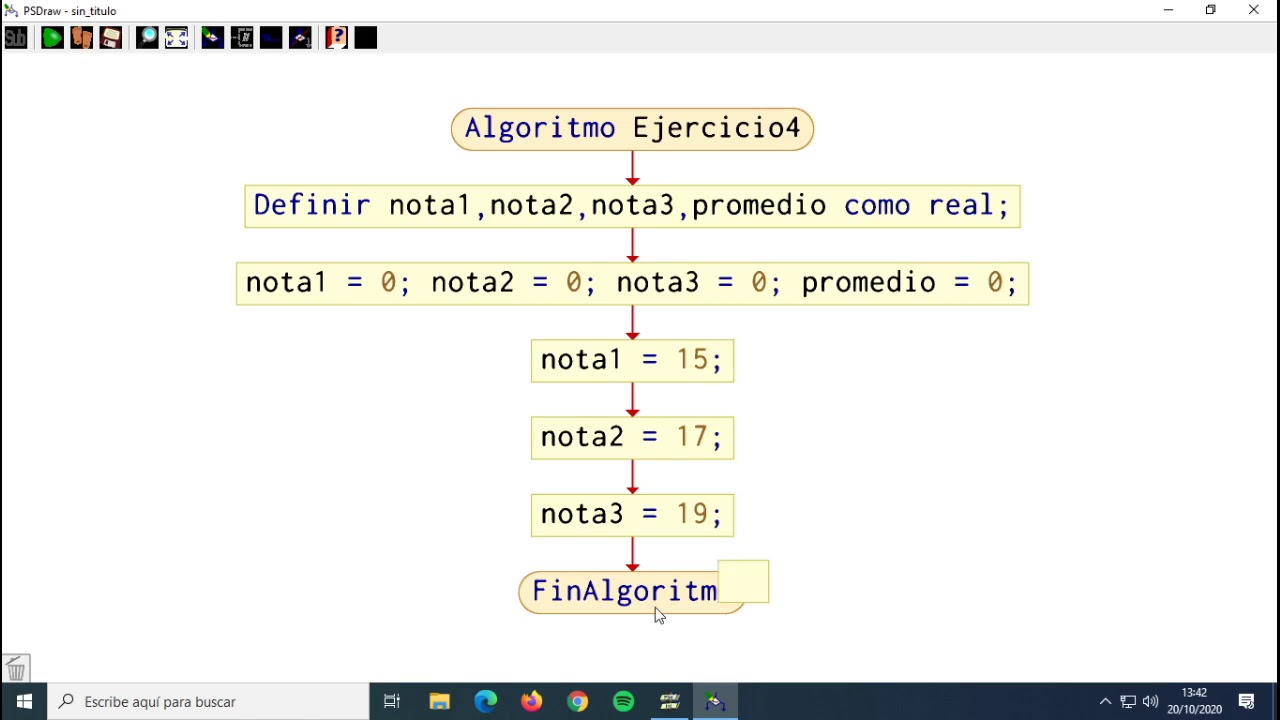Image resolution: width=1280 pixels, height=720 pixels.
Task: Open the clock showing 13:42
Action: 1194,702
